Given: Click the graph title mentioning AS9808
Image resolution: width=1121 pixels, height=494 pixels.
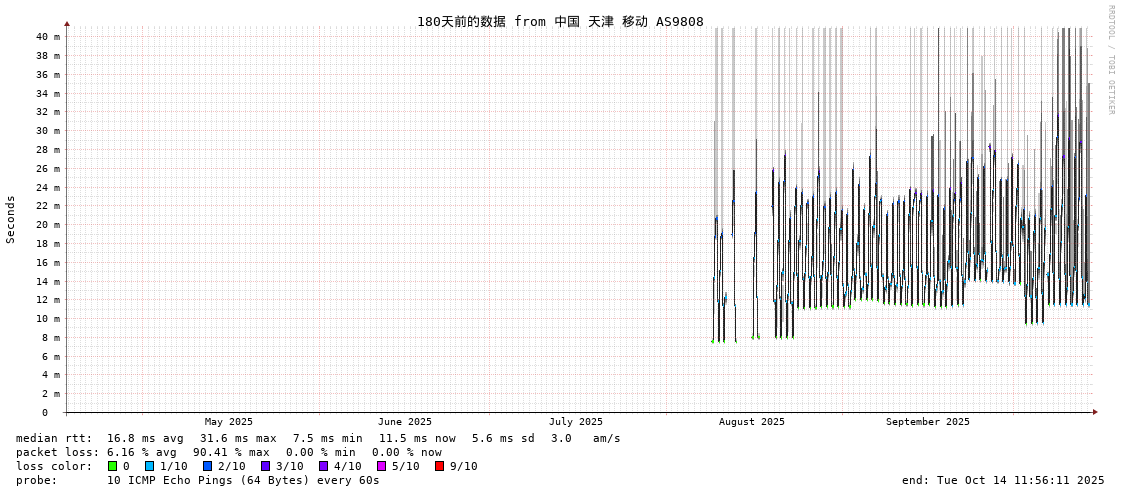Looking at the screenshot, I should (x=560, y=21).
